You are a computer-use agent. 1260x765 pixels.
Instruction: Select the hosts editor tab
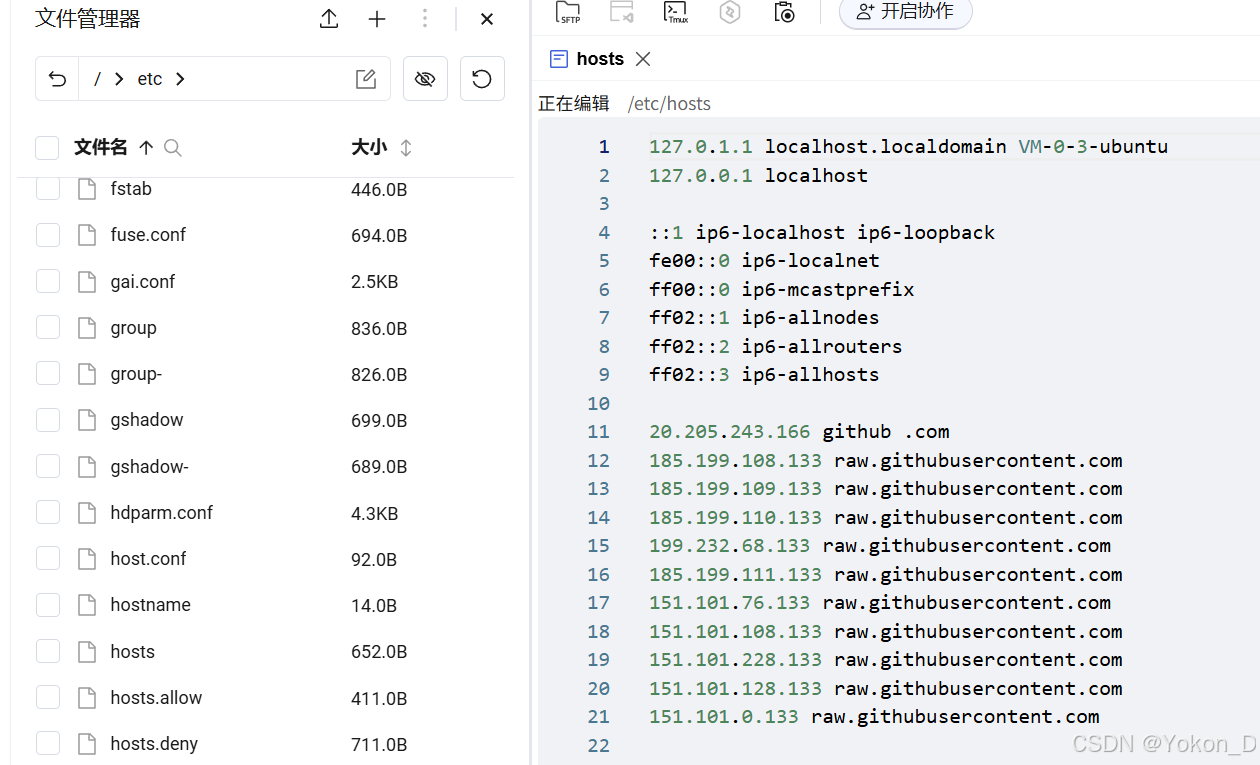(x=600, y=59)
